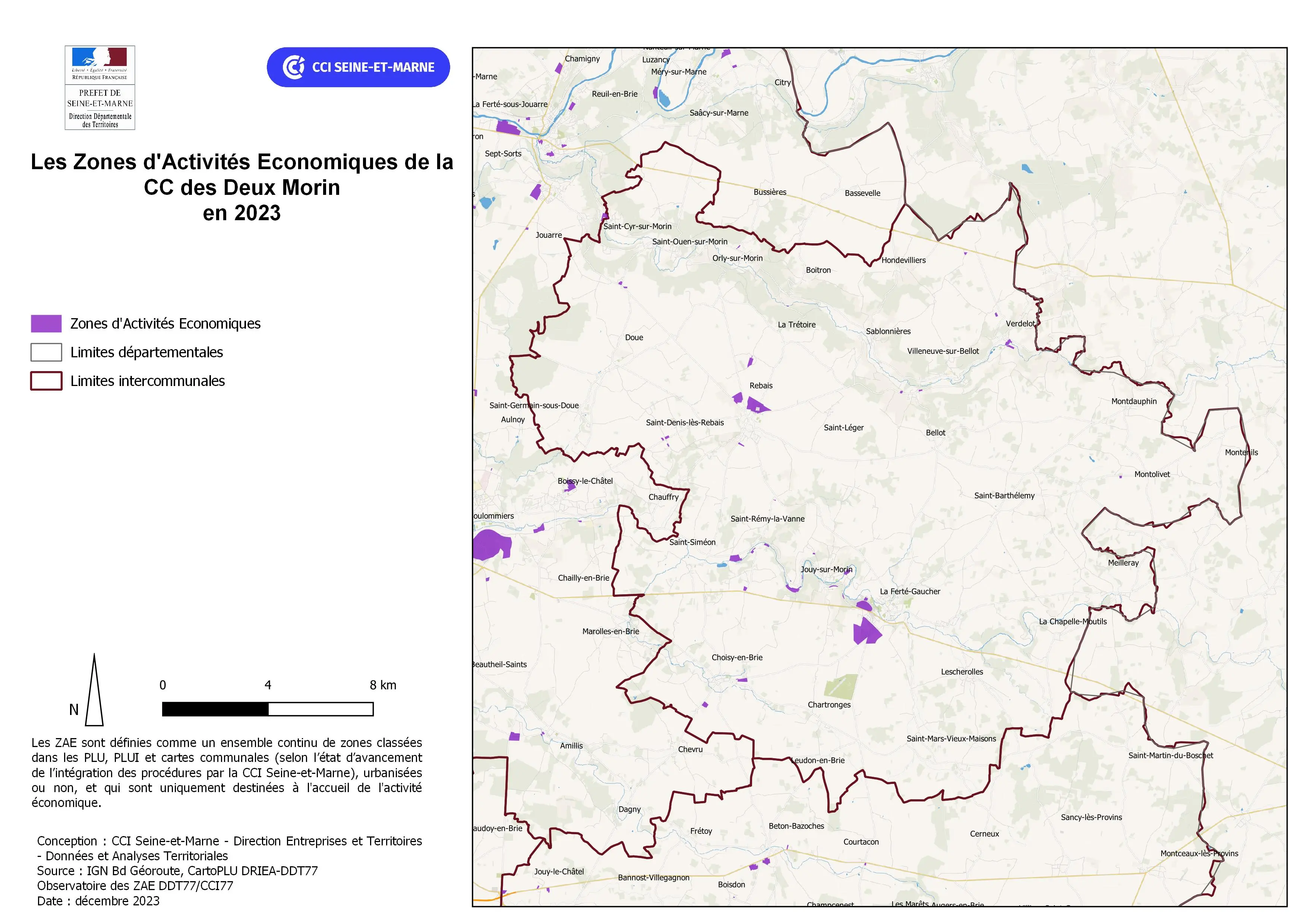Click the 'Sancy-lès-Provins' label
This screenshot has width=1307, height=924.
(x=1091, y=817)
